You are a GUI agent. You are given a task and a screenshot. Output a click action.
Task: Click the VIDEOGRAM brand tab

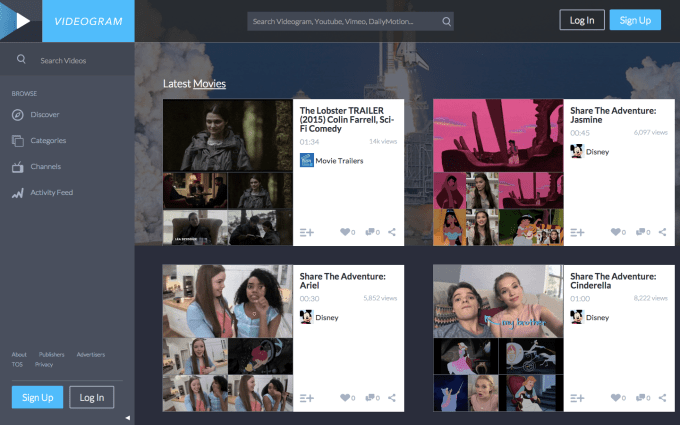coord(88,21)
